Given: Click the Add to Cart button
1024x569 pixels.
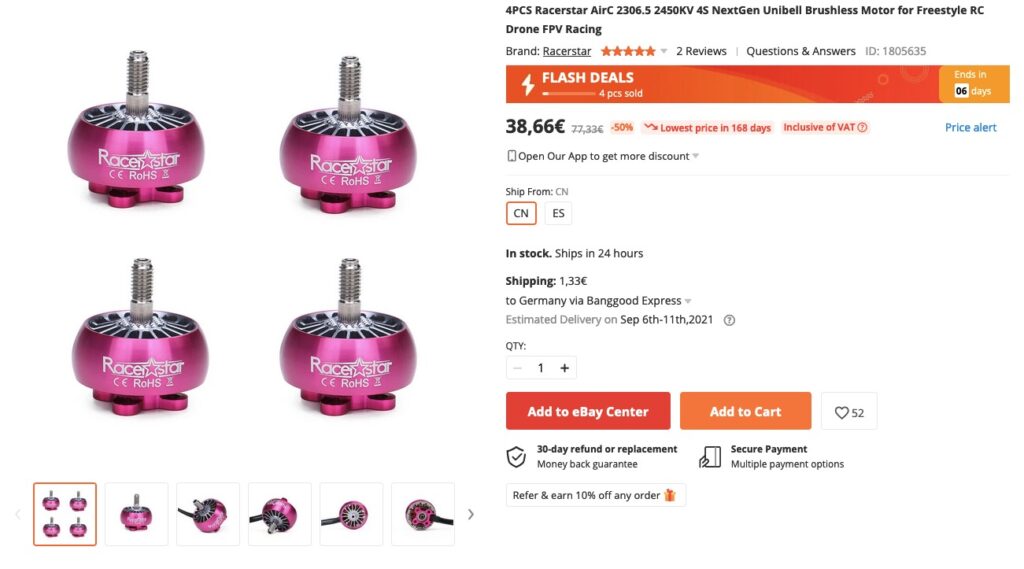Looking at the screenshot, I should 745,411.
